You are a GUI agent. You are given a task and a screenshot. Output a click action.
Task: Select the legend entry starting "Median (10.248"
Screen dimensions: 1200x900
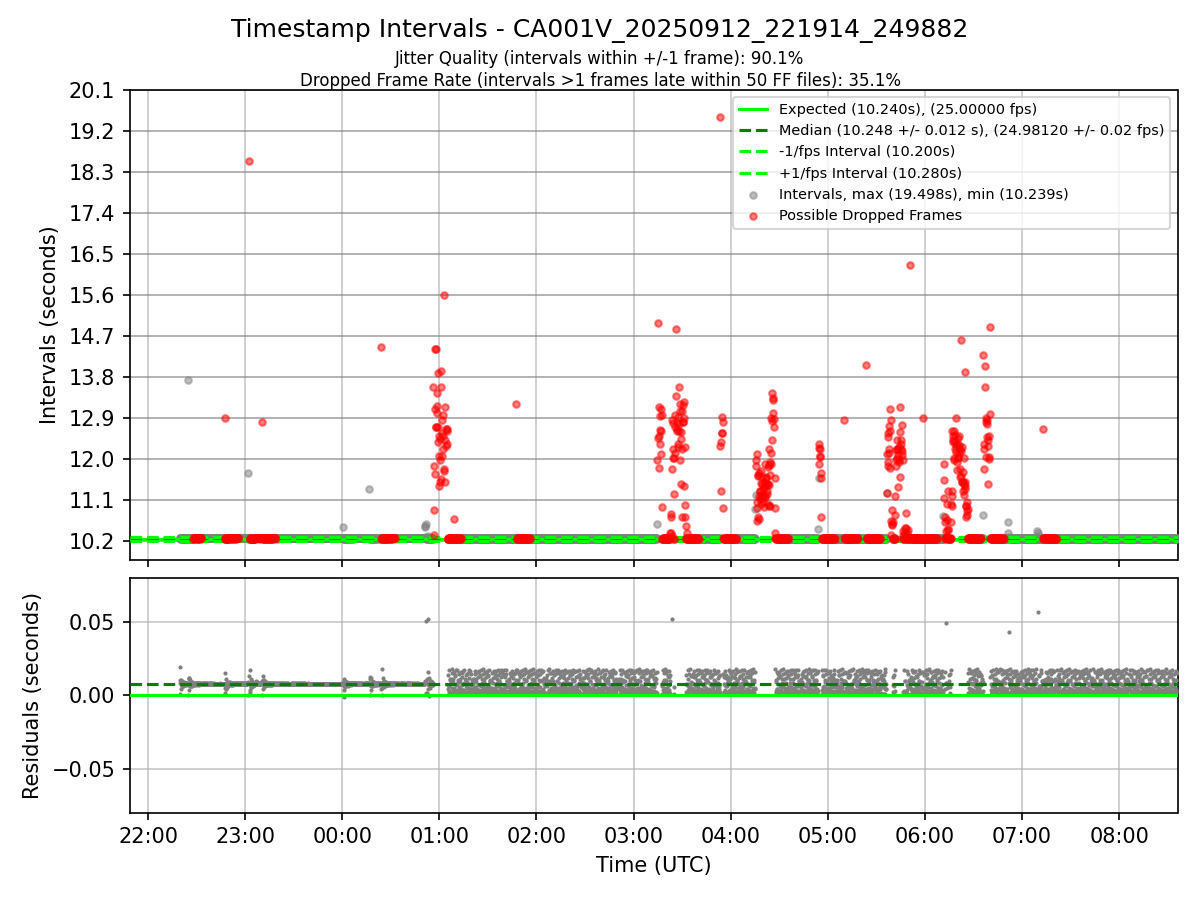(971, 130)
